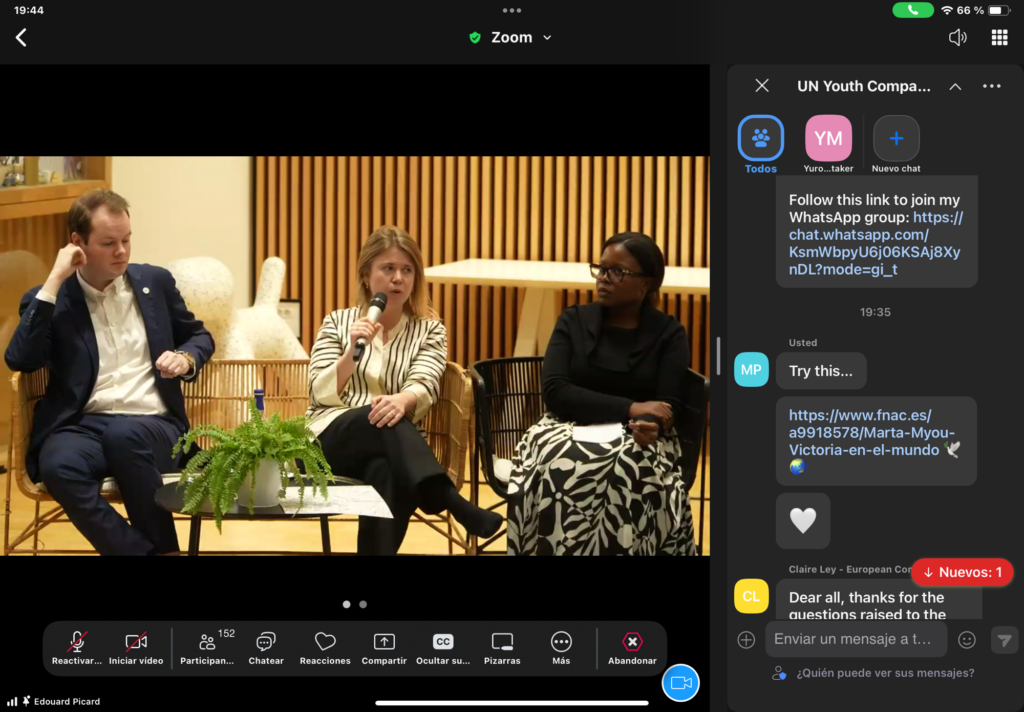Image resolution: width=1024 pixels, height=712 pixels.
Task: Leave meeting with Abandonar button
Action: click(632, 647)
